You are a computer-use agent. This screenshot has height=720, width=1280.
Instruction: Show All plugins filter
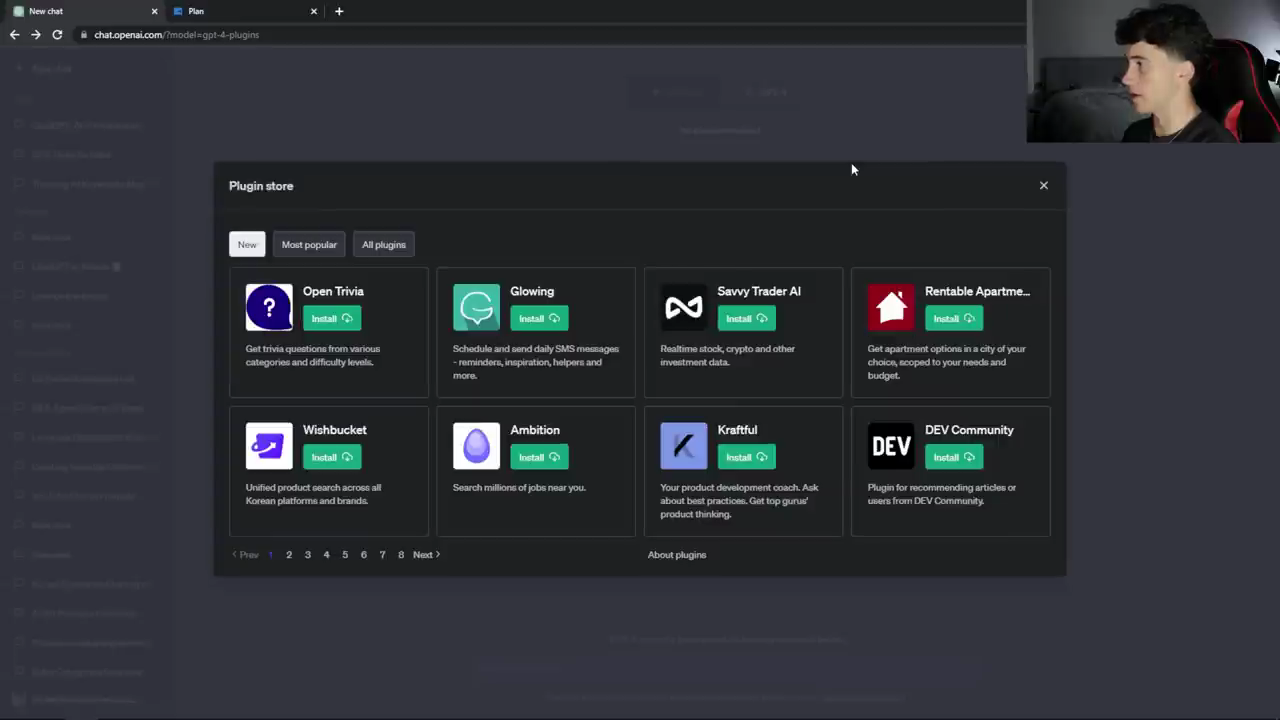[x=384, y=245]
